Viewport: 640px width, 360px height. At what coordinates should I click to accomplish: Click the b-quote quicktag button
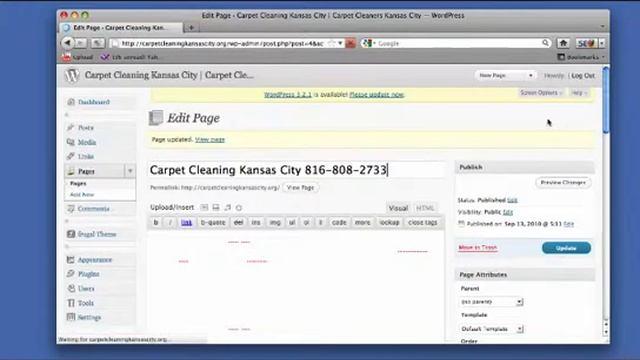(213, 222)
